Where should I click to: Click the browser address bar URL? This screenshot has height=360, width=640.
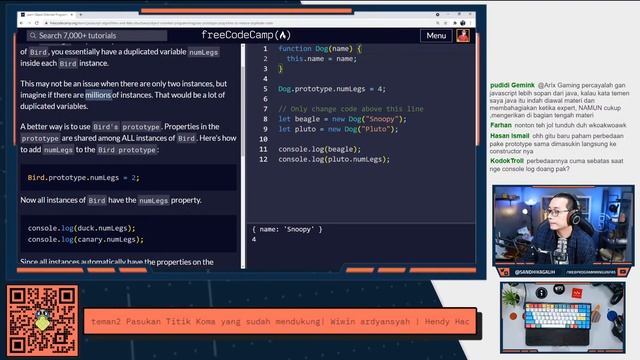(x=161, y=23)
